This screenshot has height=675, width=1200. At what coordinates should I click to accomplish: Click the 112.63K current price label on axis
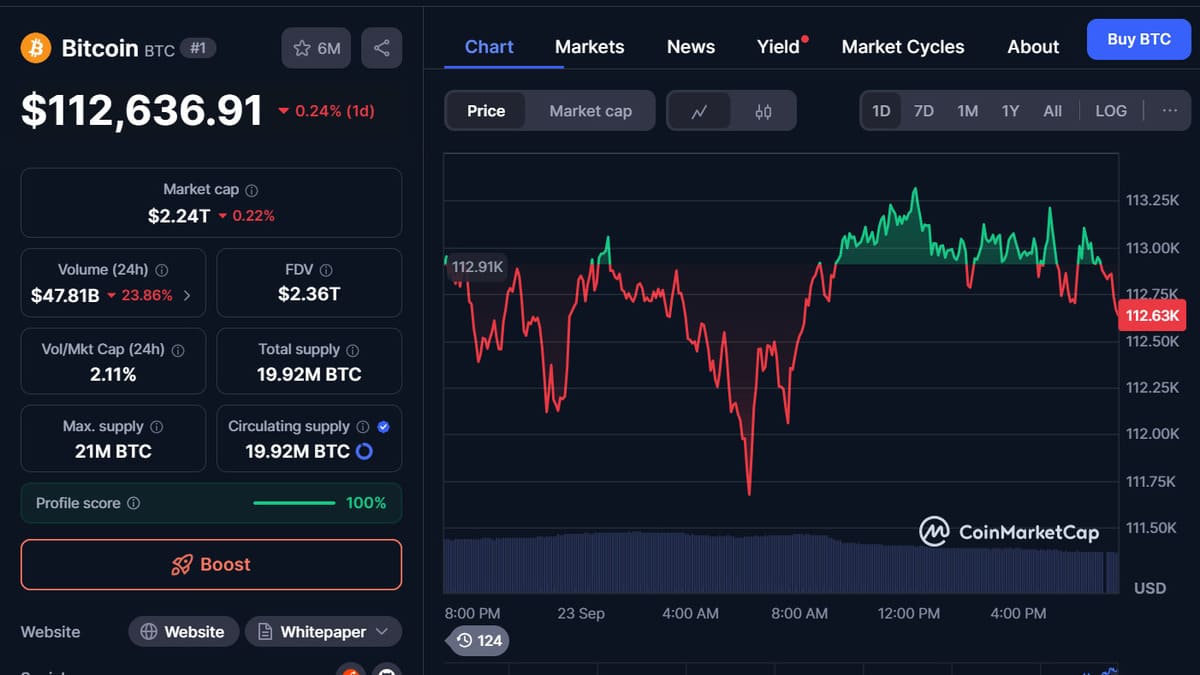(1153, 316)
